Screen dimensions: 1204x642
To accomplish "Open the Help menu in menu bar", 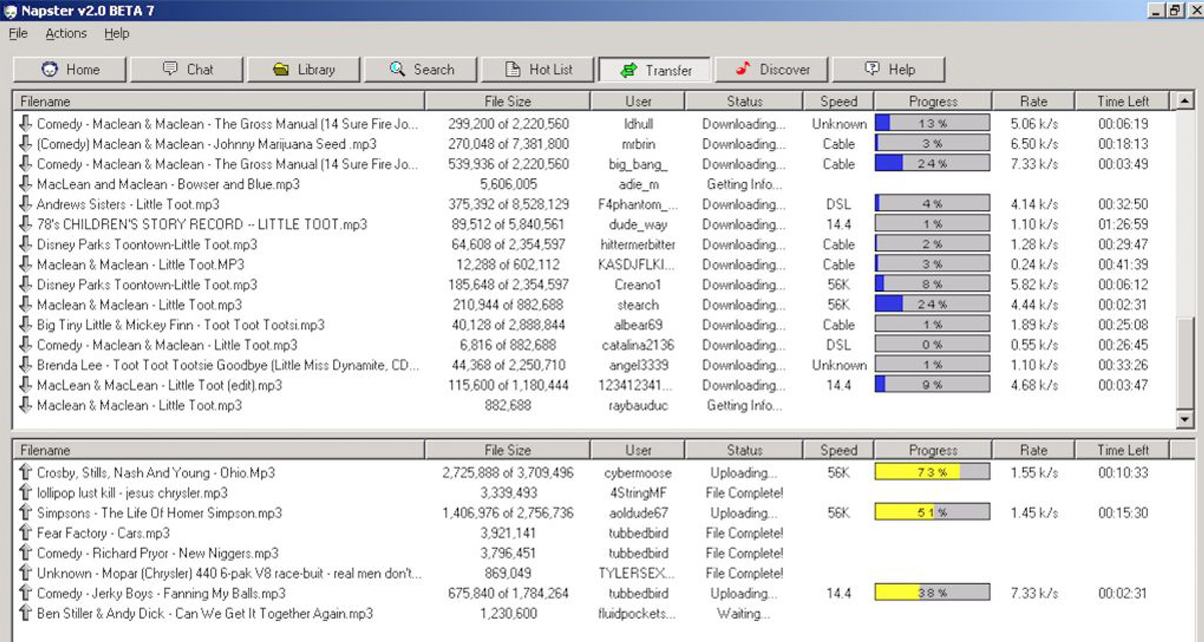I will tap(117, 33).
